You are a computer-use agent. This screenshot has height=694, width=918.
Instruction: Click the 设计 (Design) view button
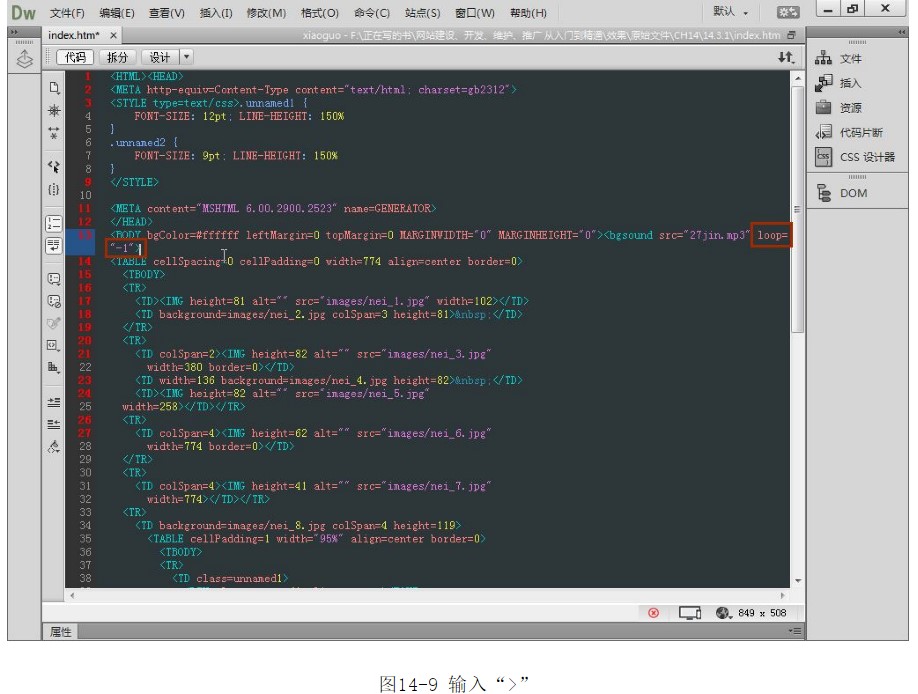159,58
